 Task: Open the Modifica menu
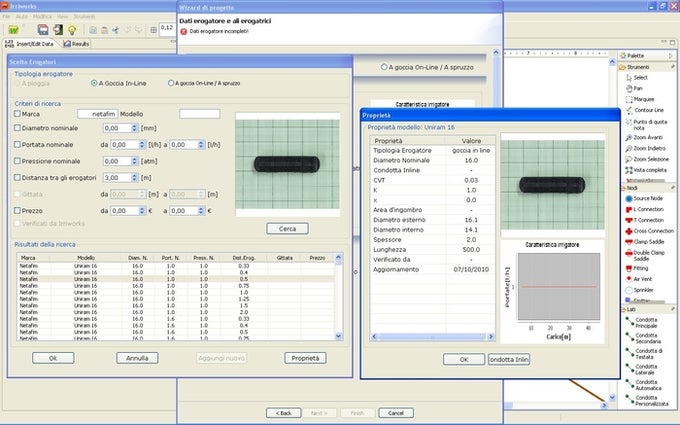pyautogui.click(x=42, y=17)
